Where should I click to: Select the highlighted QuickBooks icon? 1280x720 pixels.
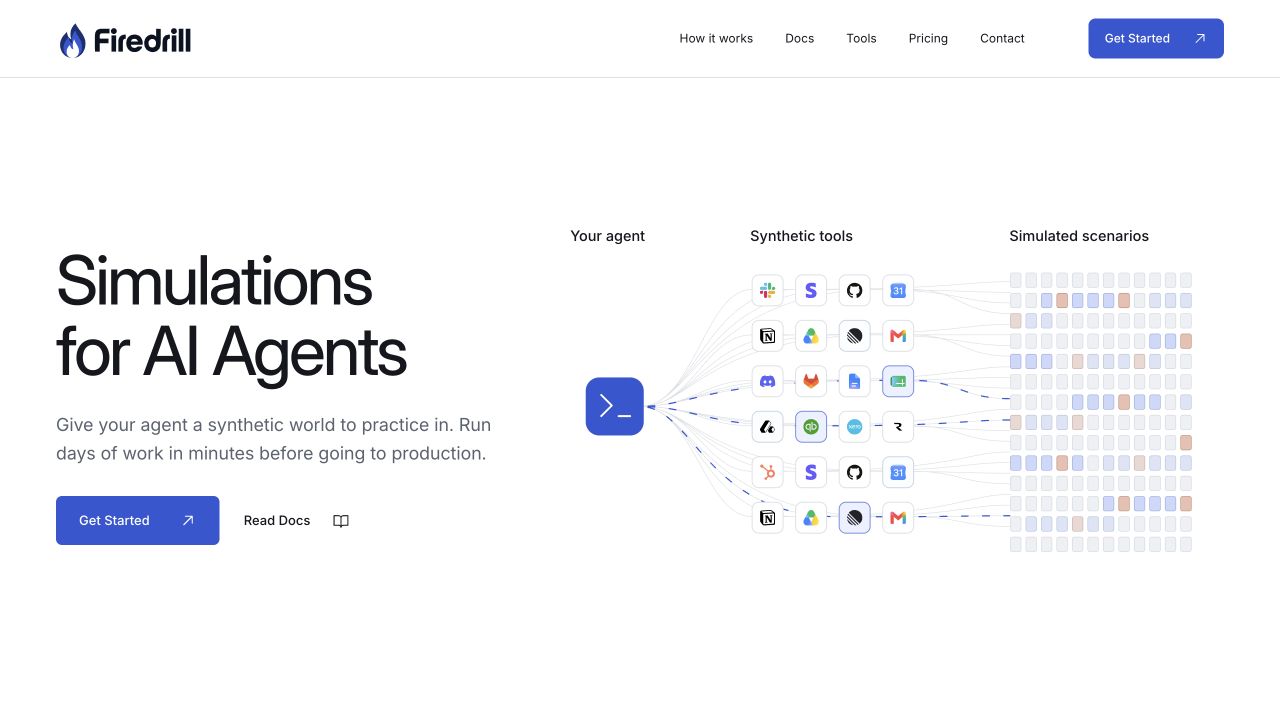[811, 426]
